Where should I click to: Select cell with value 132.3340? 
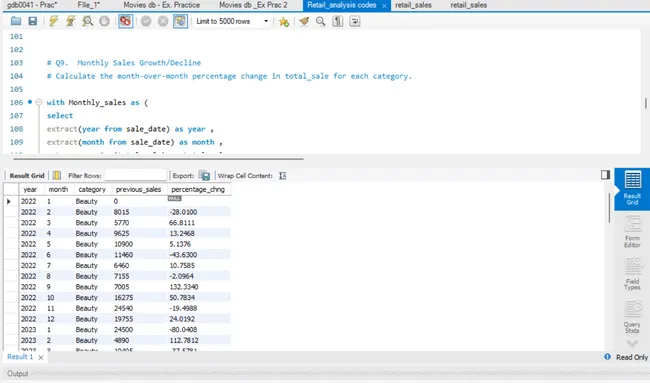coord(199,287)
